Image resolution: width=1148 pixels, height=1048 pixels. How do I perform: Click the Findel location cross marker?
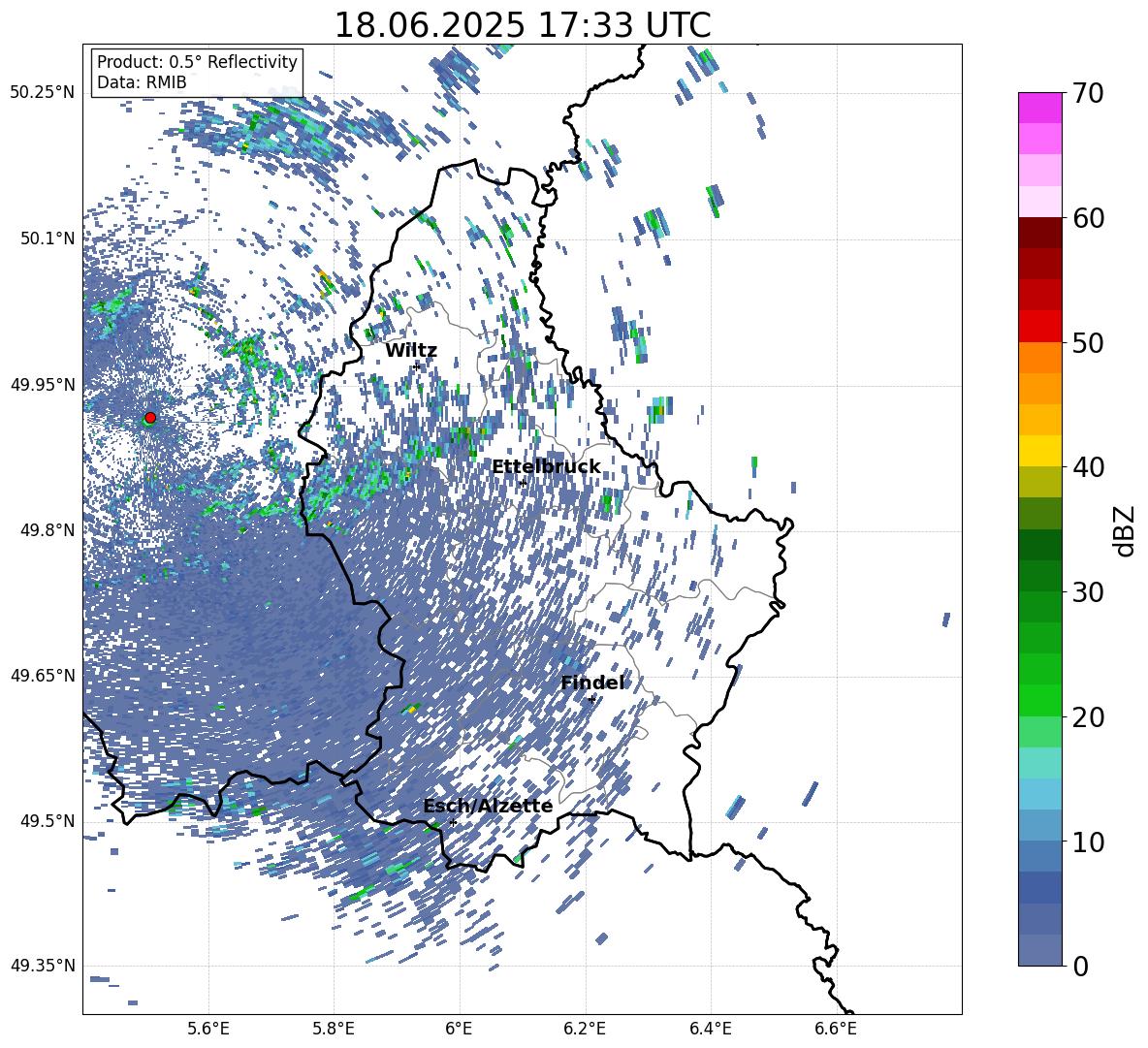pyautogui.click(x=591, y=699)
